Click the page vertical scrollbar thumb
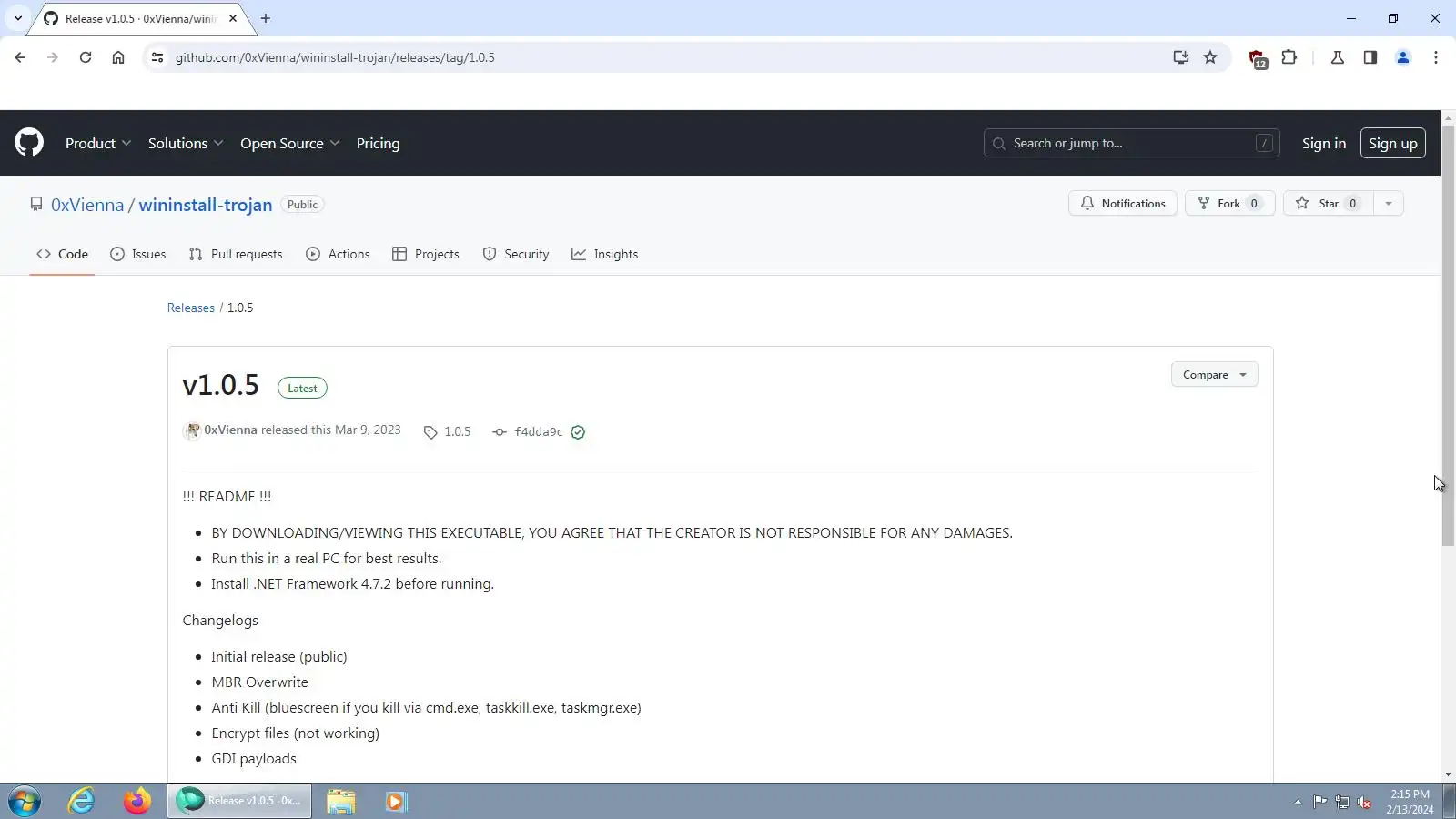This screenshot has height=819, width=1456. click(1448, 335)
